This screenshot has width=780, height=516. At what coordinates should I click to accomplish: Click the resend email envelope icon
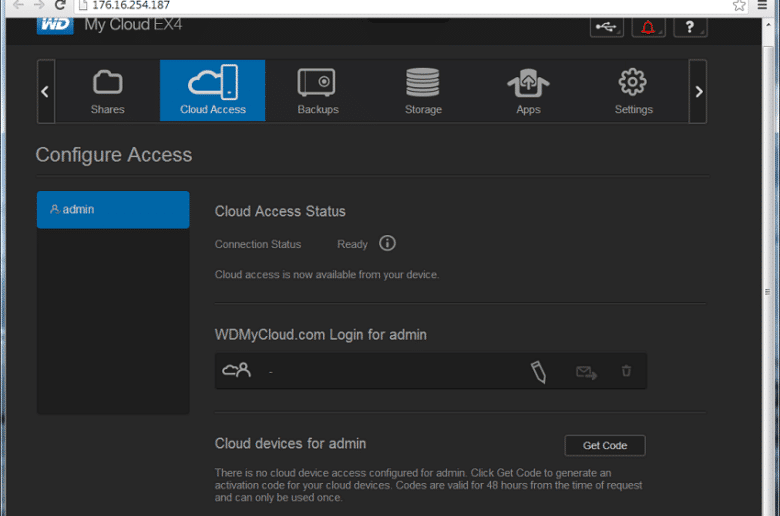586,372
